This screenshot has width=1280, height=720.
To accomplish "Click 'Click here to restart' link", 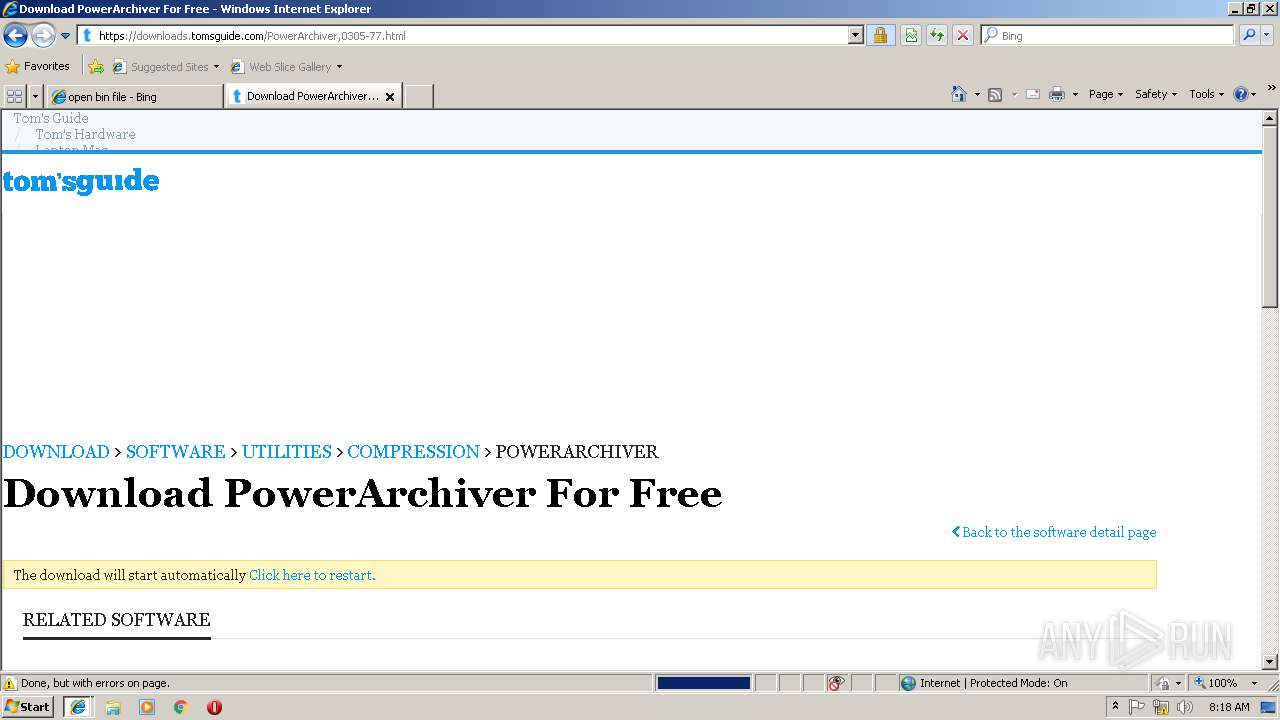I will [x=311, y=575].
